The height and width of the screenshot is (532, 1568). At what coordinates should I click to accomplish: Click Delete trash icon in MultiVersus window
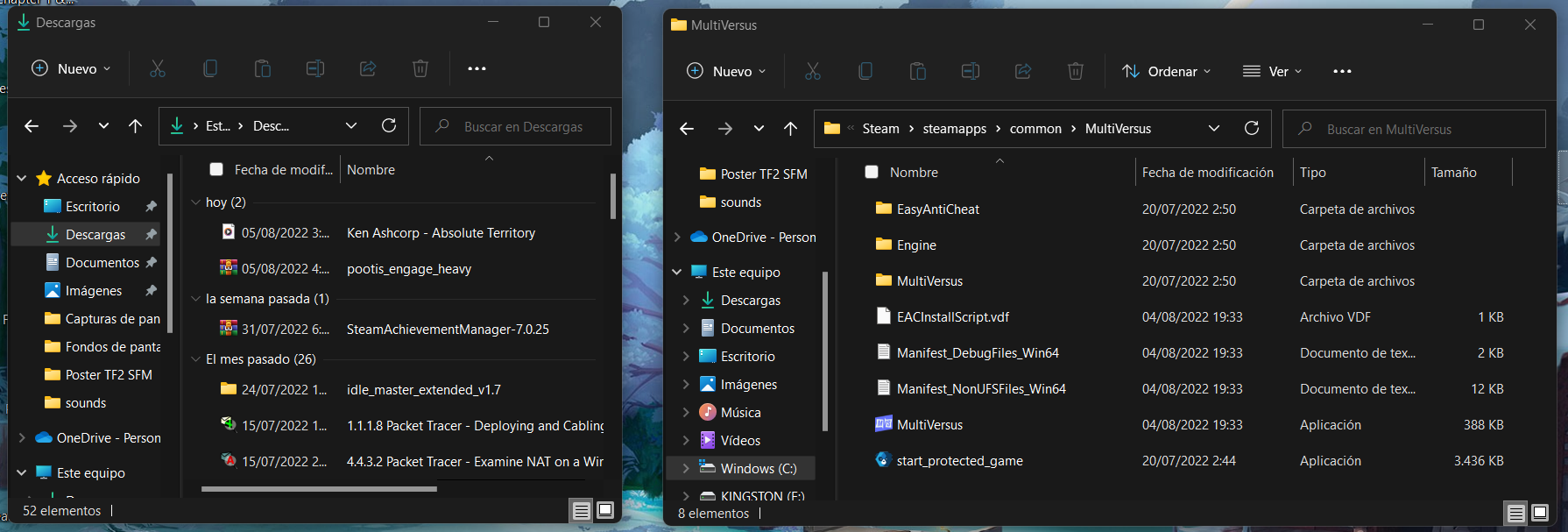(x=1076, y=71)
